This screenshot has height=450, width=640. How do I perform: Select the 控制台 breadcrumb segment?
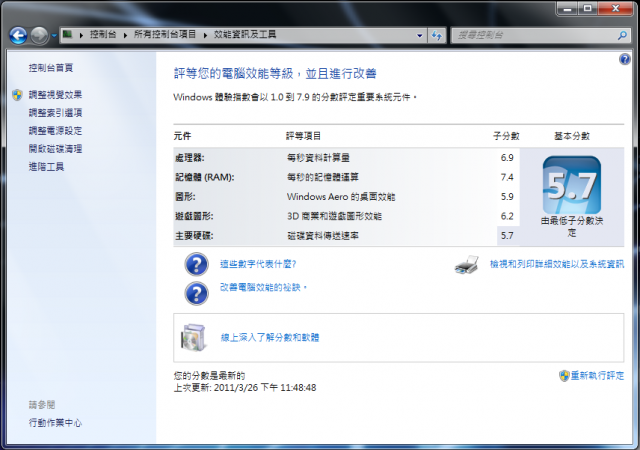point(103,35)
